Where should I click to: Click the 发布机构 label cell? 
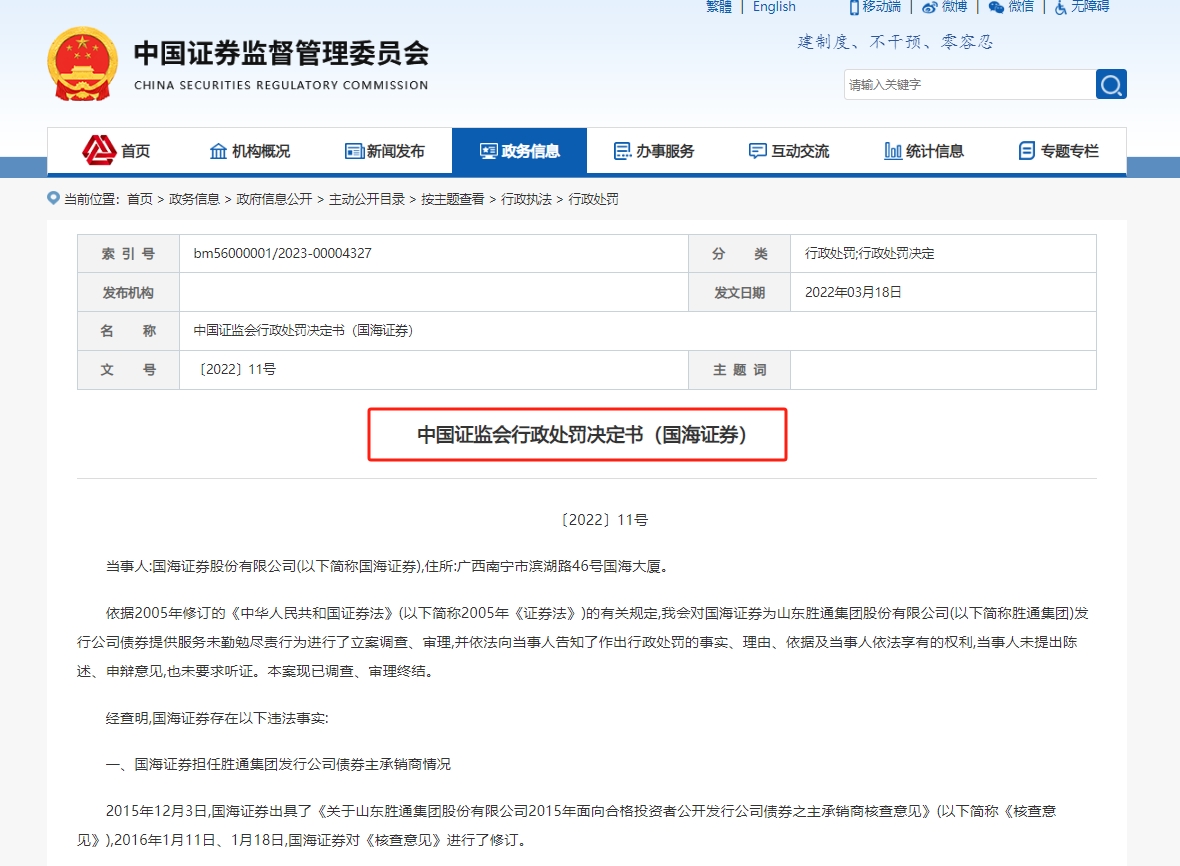(128, 292)
